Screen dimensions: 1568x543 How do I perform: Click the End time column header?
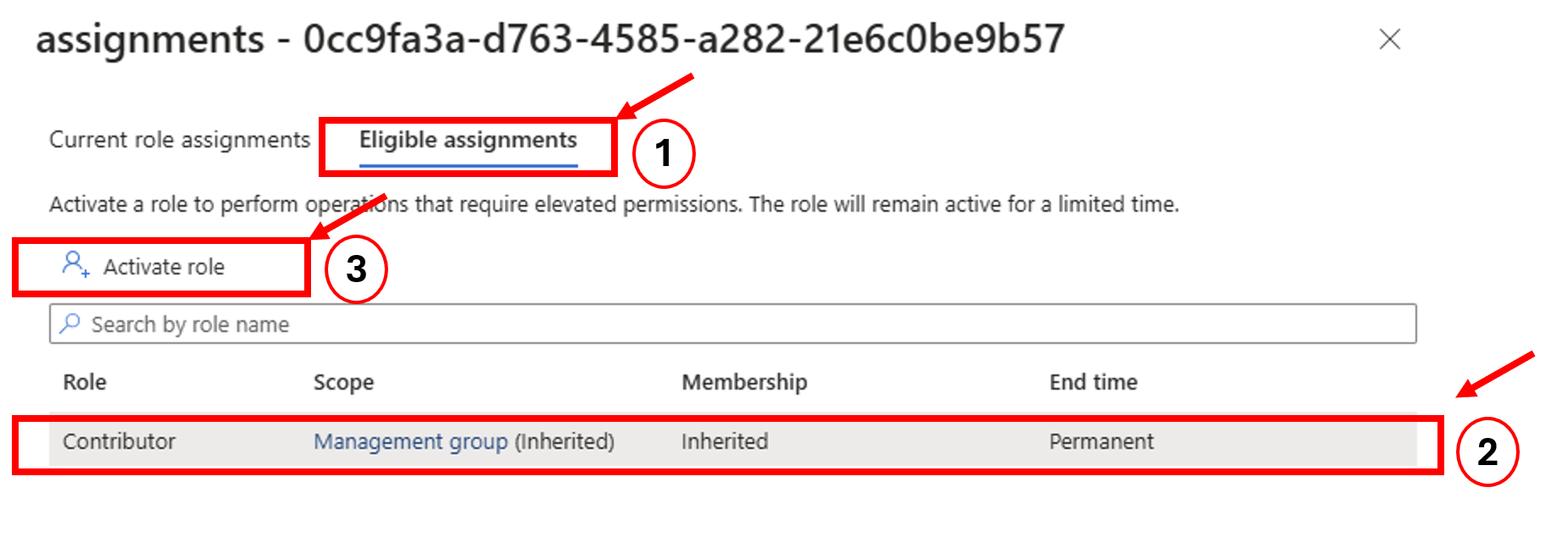(x=1093, y=382)
